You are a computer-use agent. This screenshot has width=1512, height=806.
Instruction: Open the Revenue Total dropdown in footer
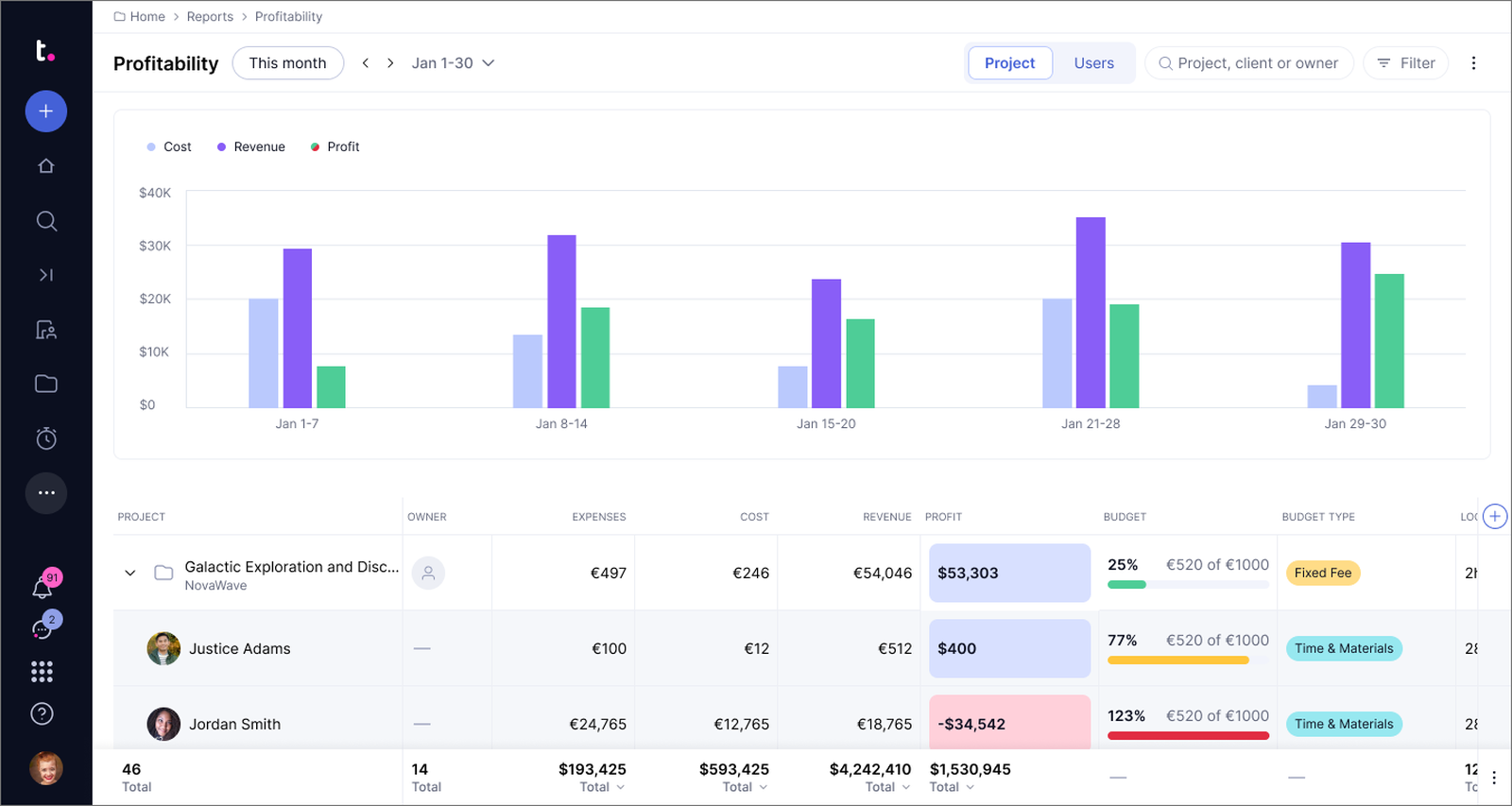click(887, 787)
